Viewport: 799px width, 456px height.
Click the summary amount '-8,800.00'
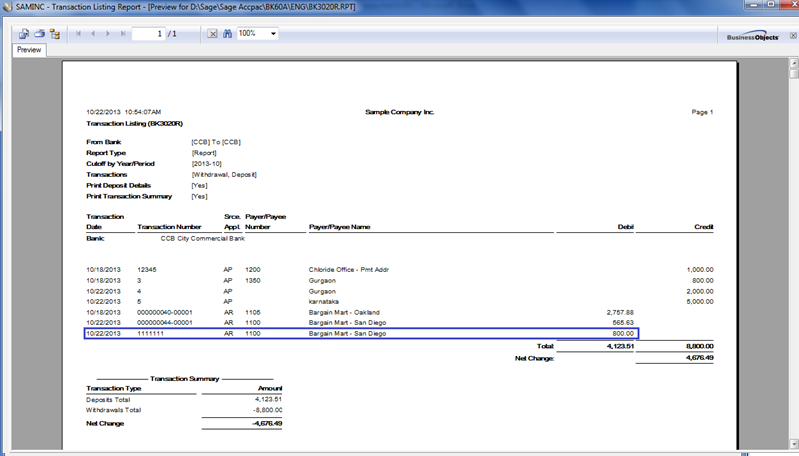[x=268, y=410]
